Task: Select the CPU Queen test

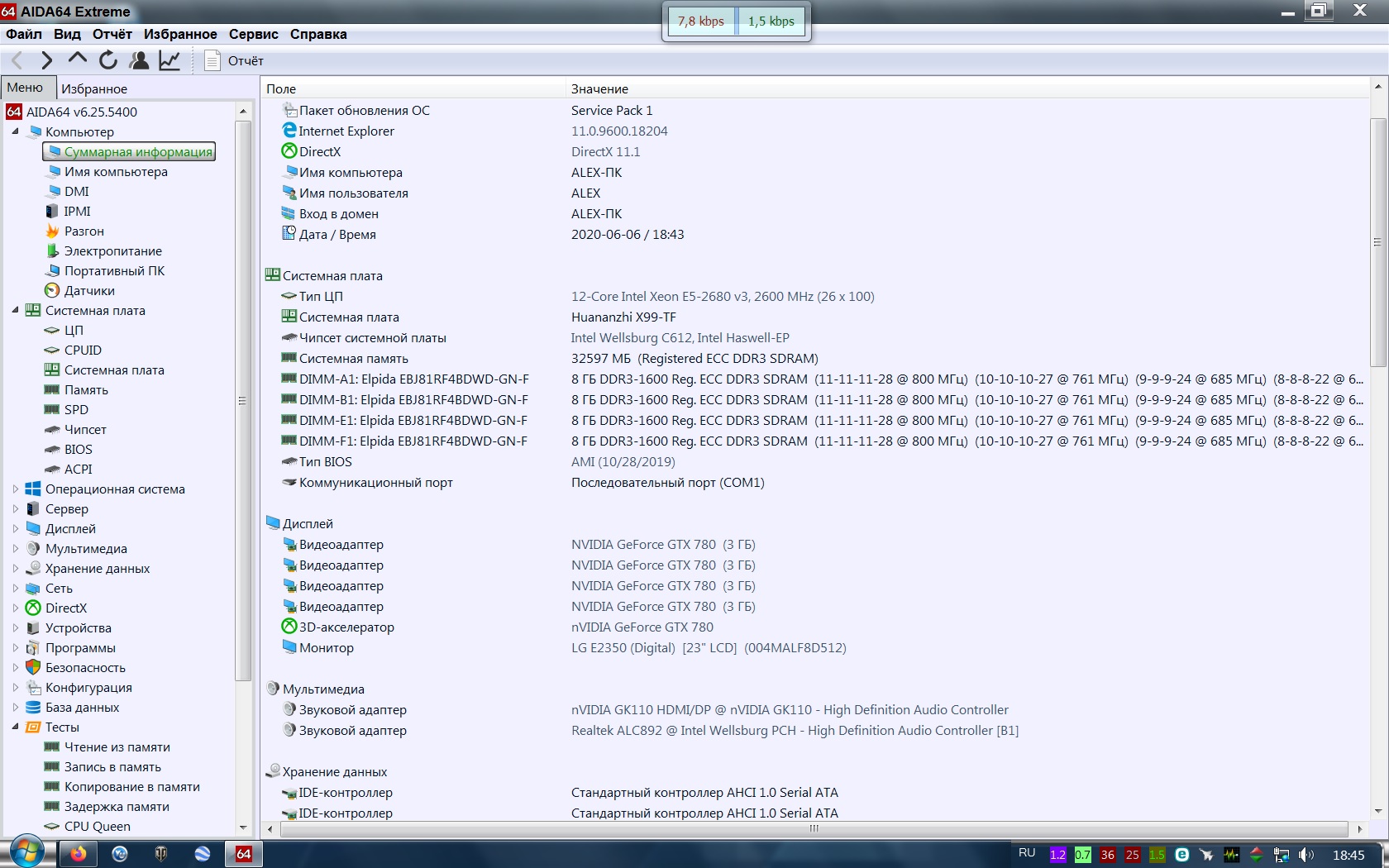Action: [97, 826]
